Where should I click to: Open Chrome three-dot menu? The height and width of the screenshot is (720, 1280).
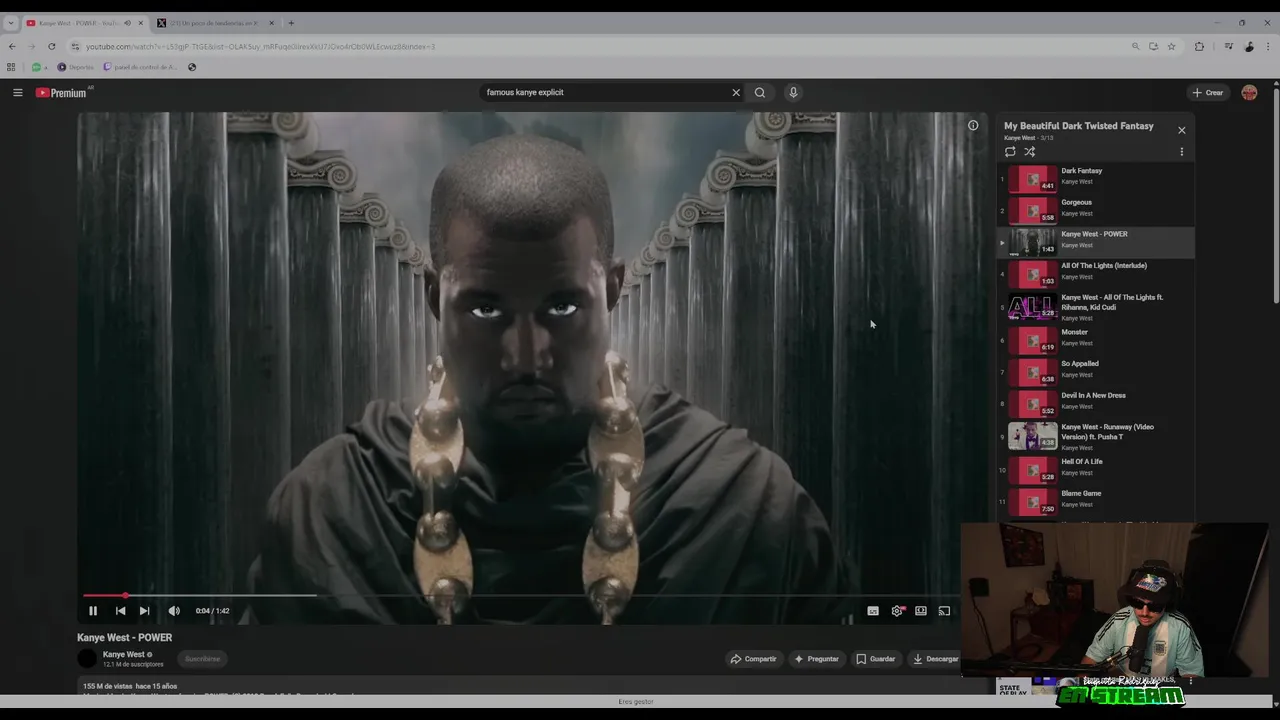click(1268, 46)
